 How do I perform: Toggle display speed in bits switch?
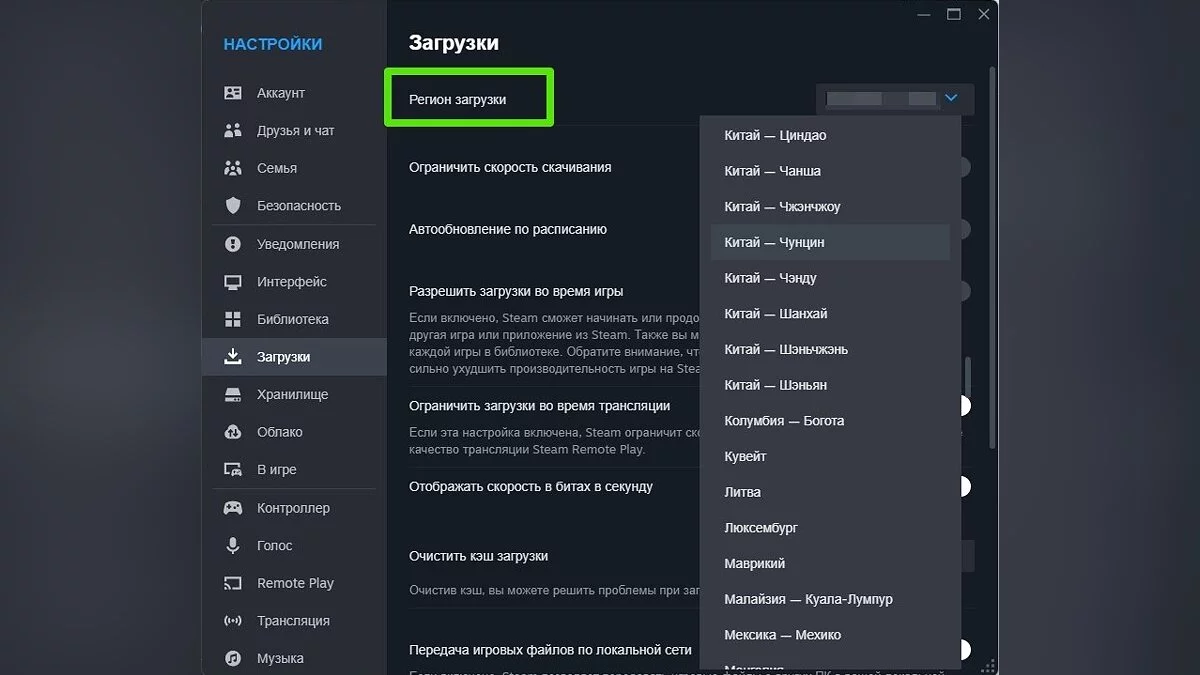965,486
